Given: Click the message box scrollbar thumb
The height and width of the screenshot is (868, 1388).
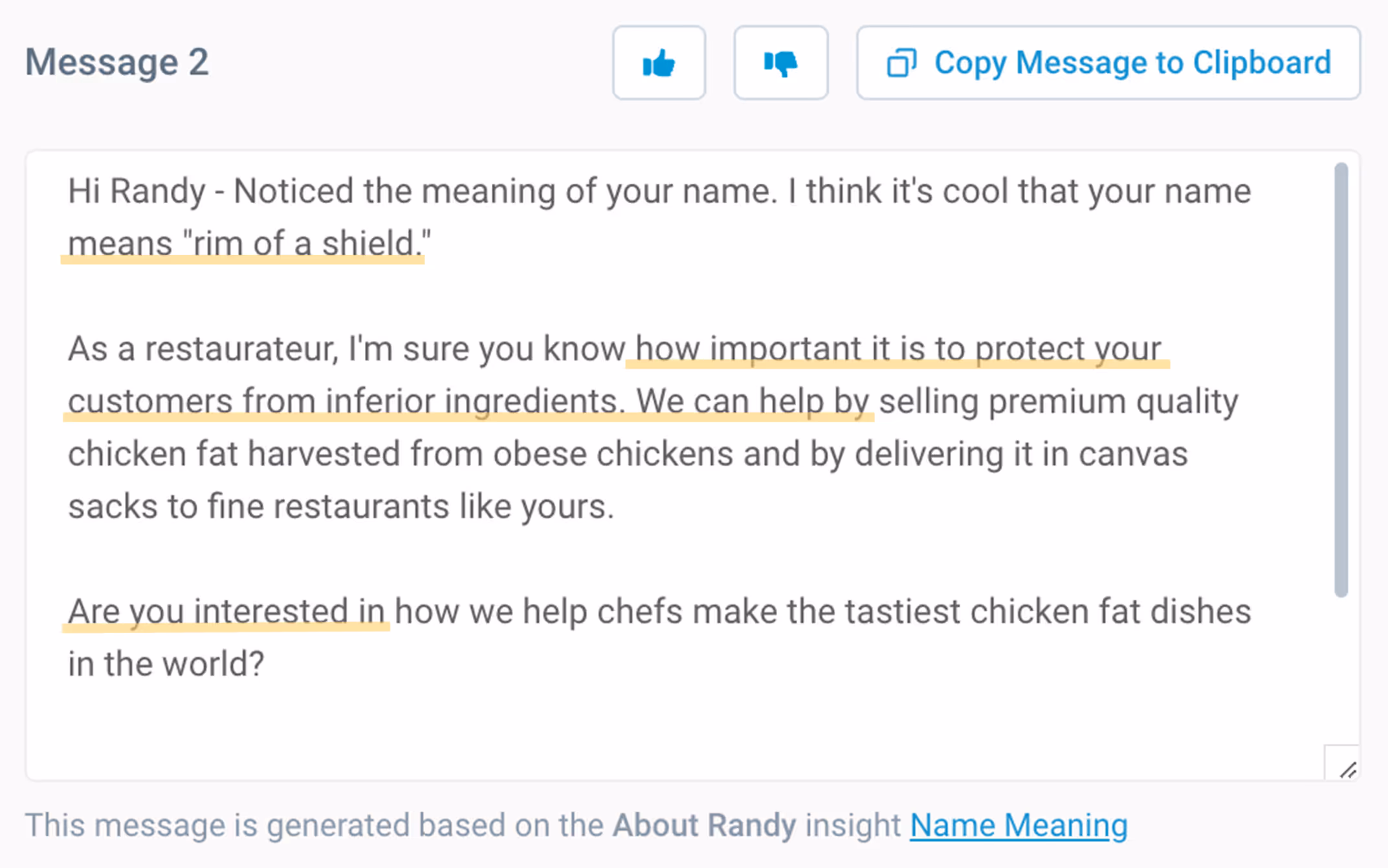Looking at the screenshot, I should pyautogui.click(x=1341, y=380).
